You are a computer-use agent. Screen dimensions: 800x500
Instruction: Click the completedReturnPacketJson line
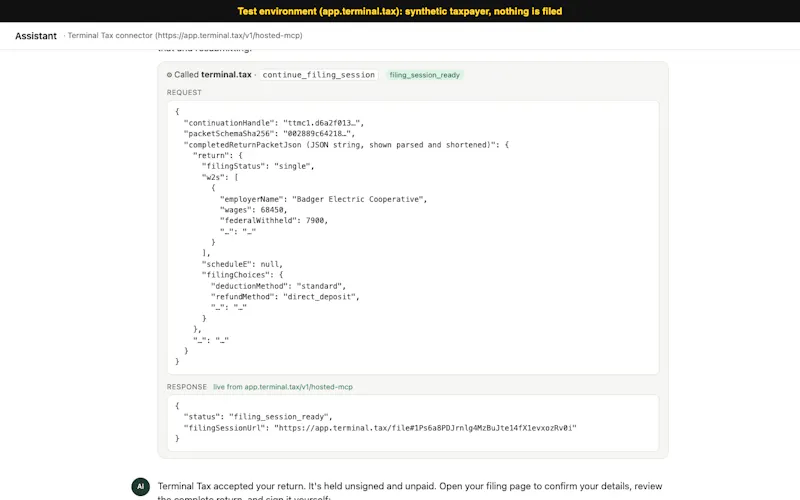pyautogui.click(x=346, y=145)
